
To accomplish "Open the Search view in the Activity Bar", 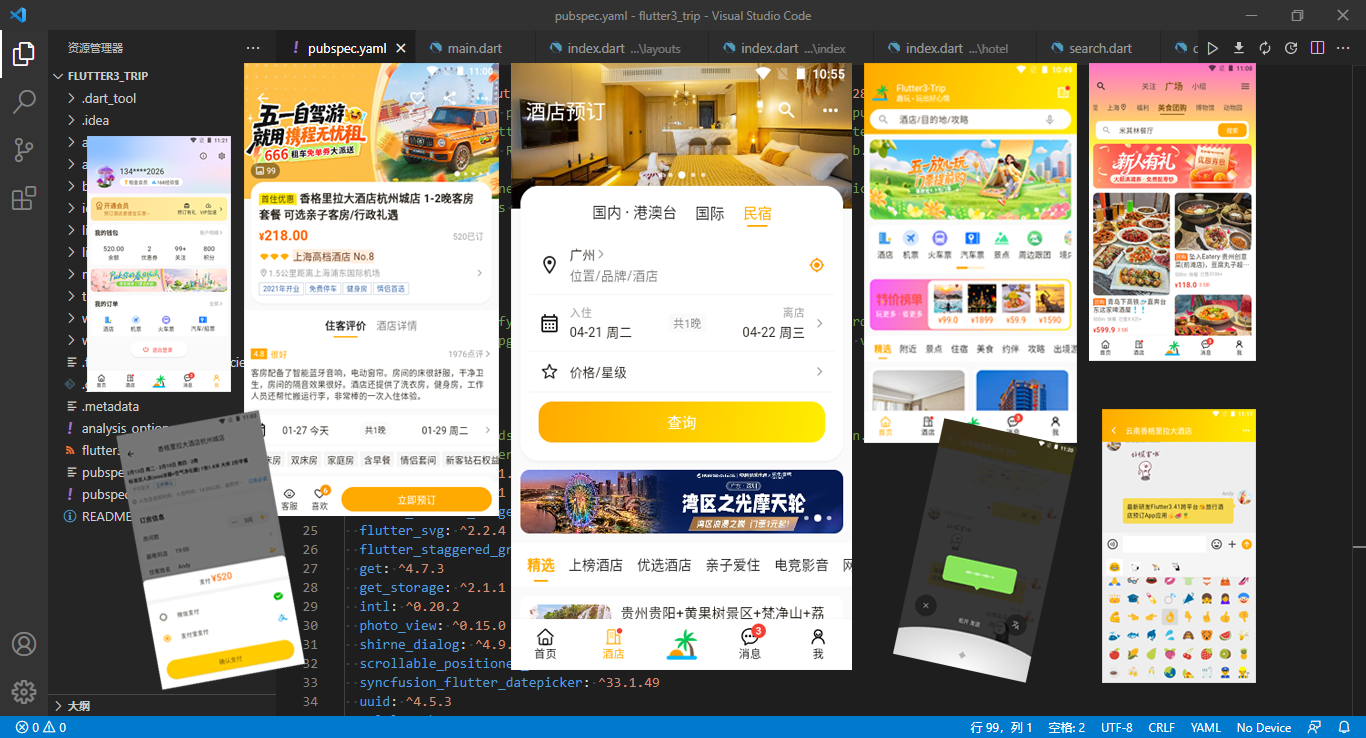I will pyautogui.click(x=24, y=103).
